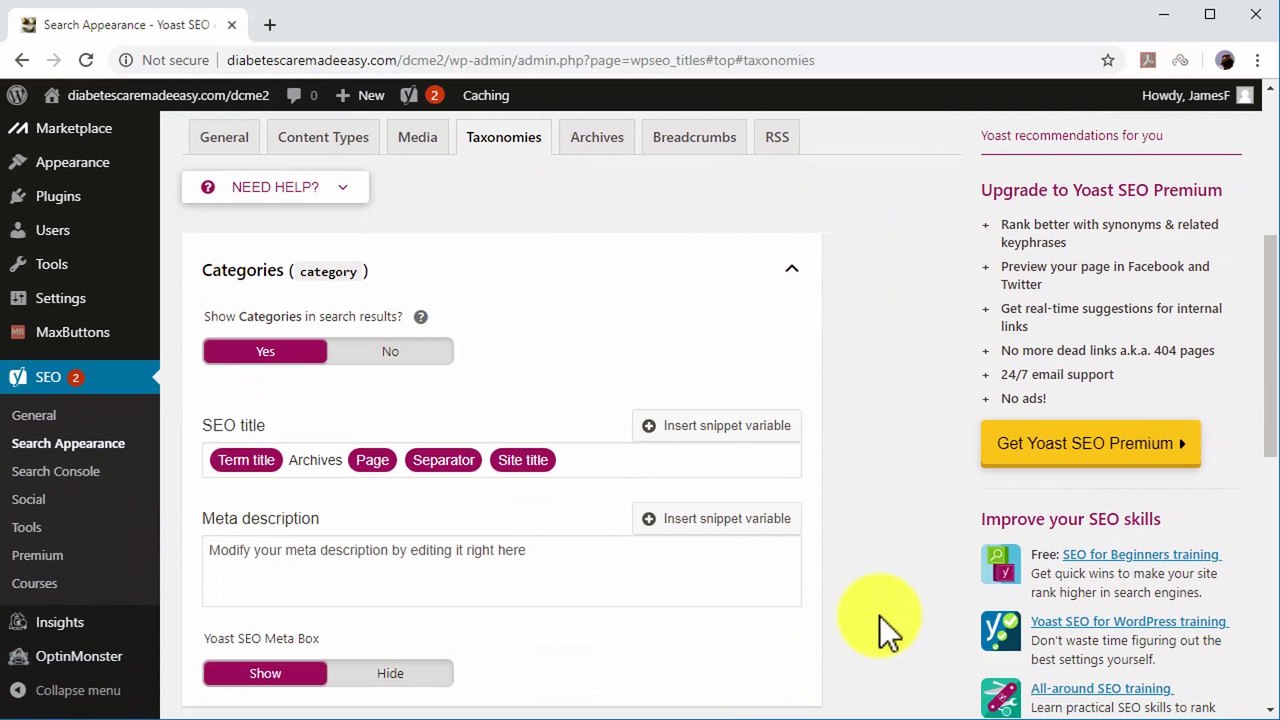Click Insert snippet variable for SEO title
Screen dimensions: 1280x720
tap(716, 426)
